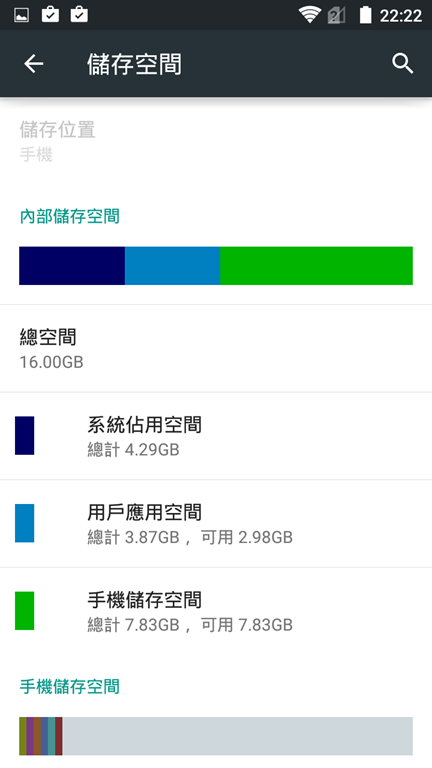Tap the 22:22 clock in status bar
This screenshot has height=768, width=432.
[401, 16]
